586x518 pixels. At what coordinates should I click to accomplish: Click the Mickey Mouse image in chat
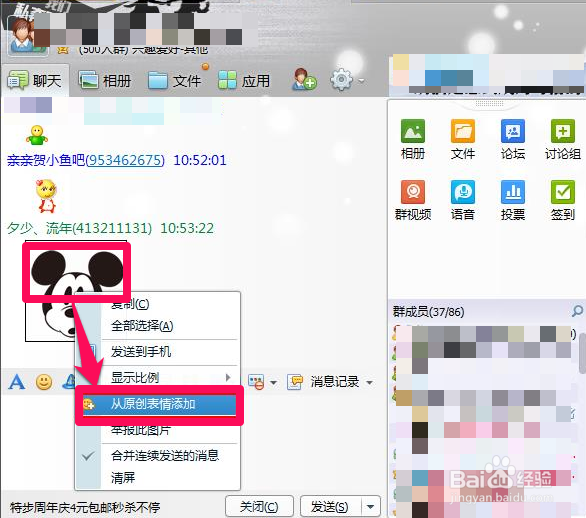coord(76,291)
